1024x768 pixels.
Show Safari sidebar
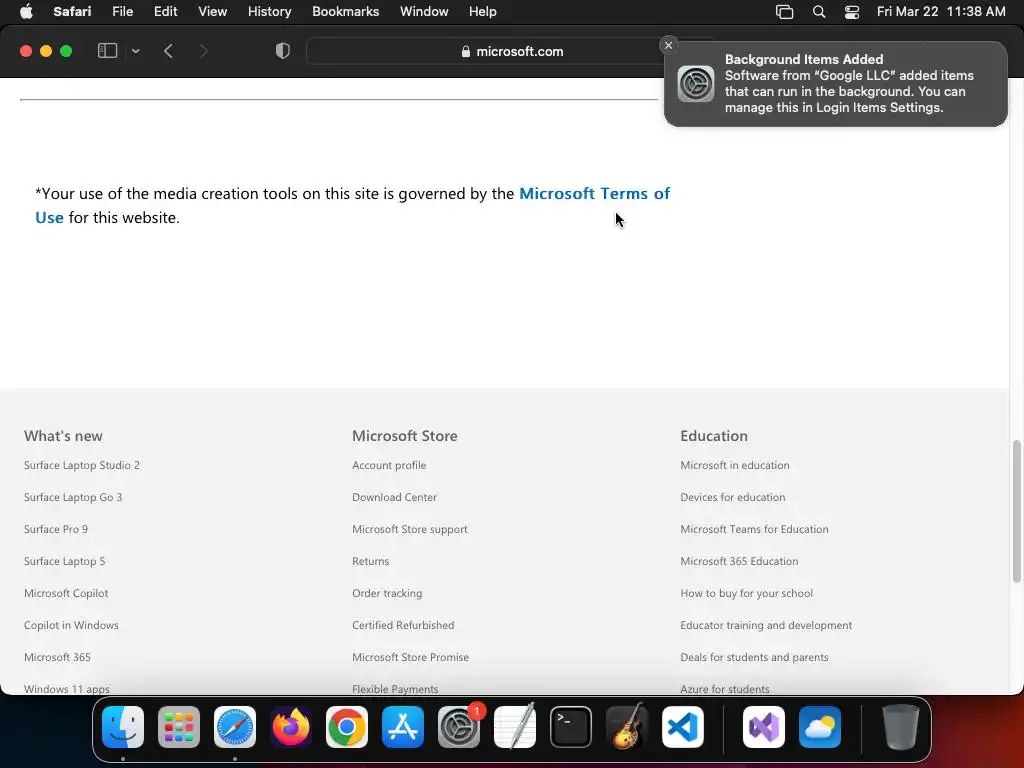107,51
